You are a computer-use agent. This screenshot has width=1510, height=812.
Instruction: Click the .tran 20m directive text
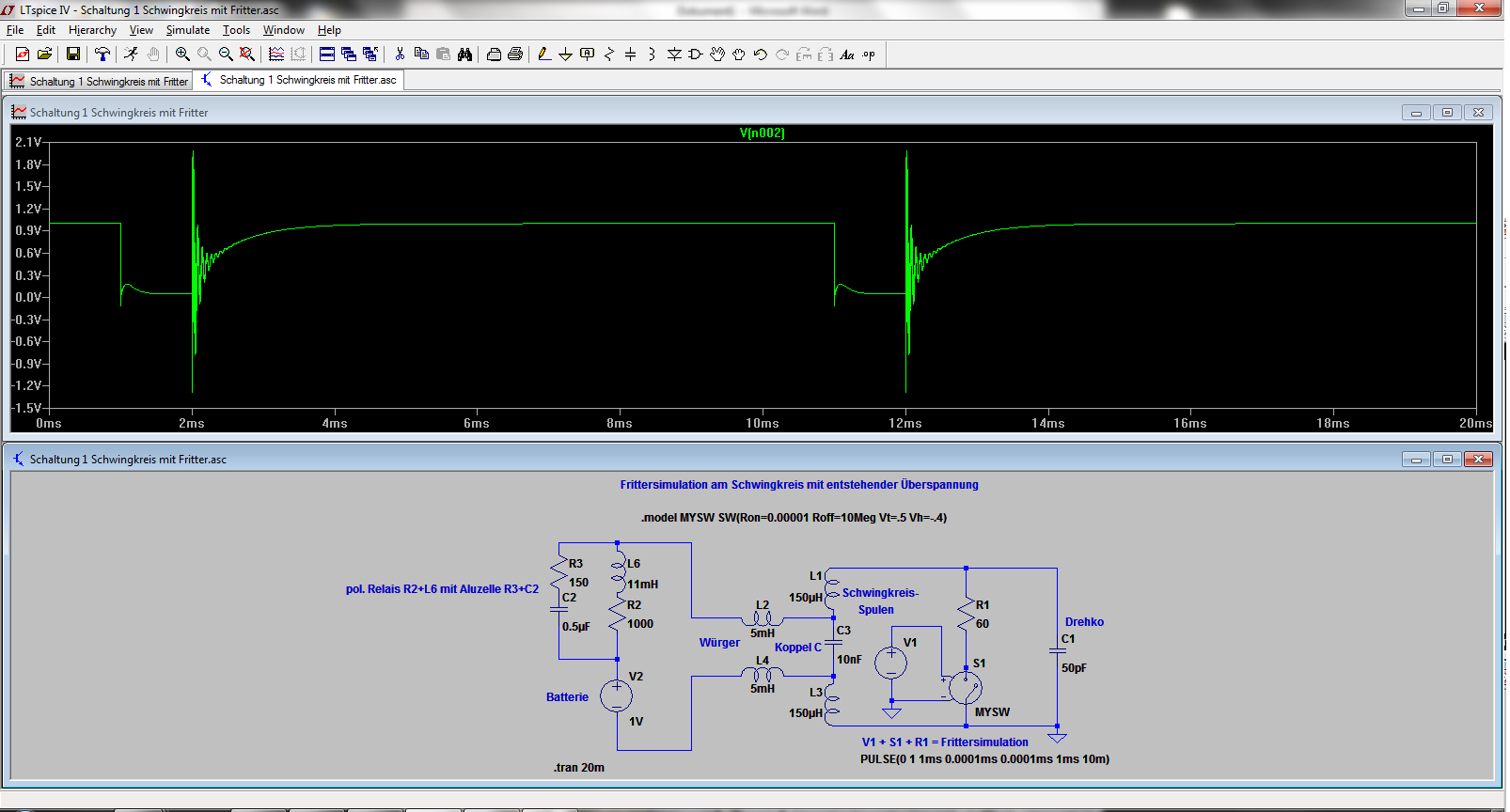(x=579, y=768)
